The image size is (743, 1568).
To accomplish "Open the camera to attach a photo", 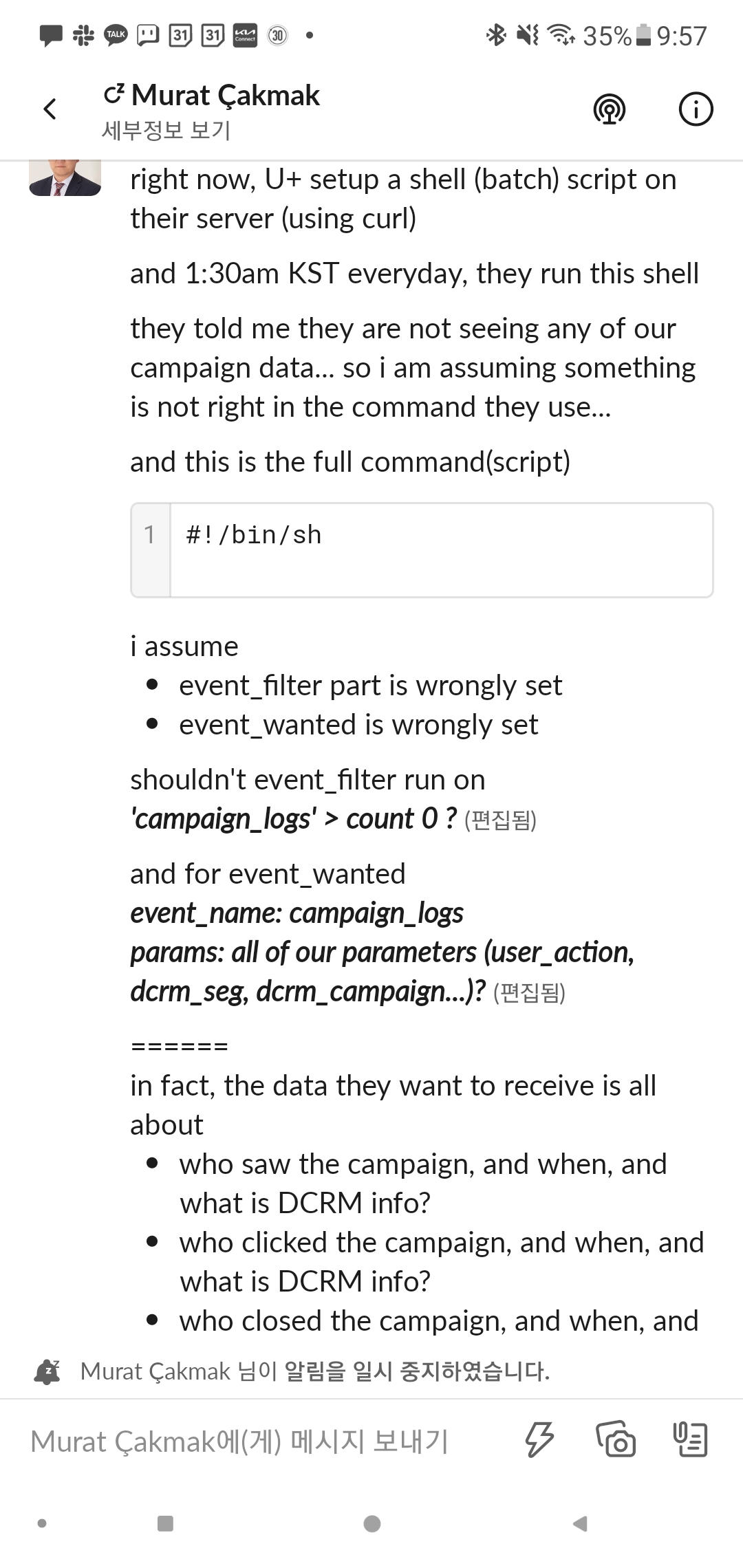I will click(616, 1440).
